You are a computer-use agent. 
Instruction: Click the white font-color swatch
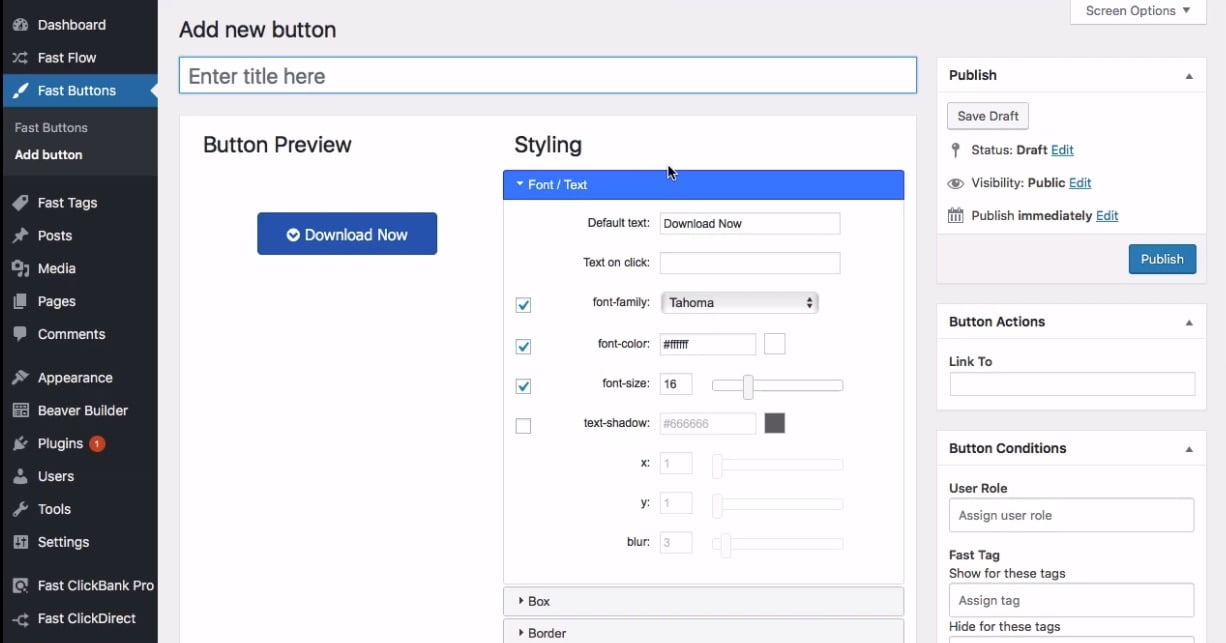[774, 344]
